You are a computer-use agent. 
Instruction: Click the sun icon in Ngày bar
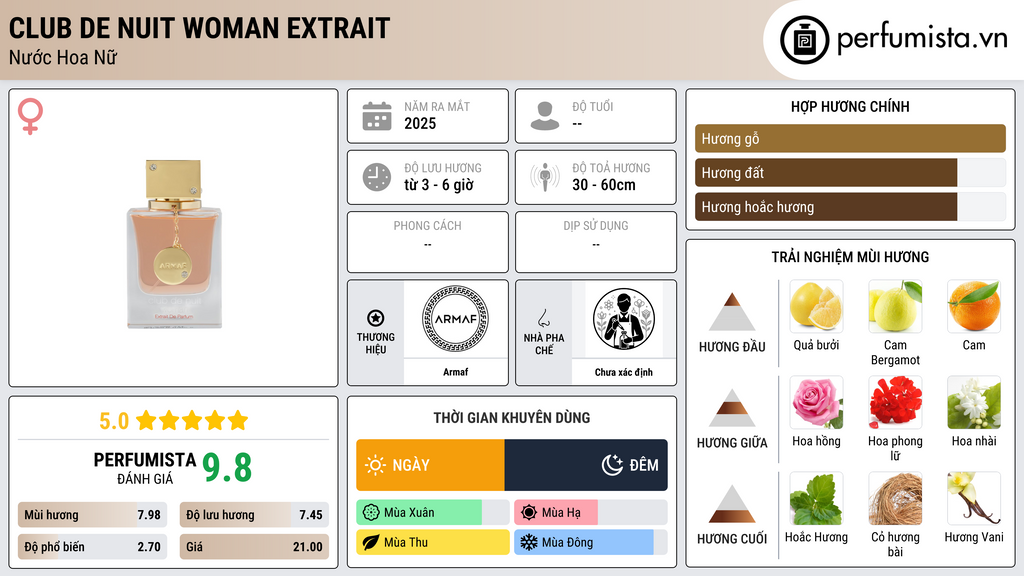click(x=376, y=465)
